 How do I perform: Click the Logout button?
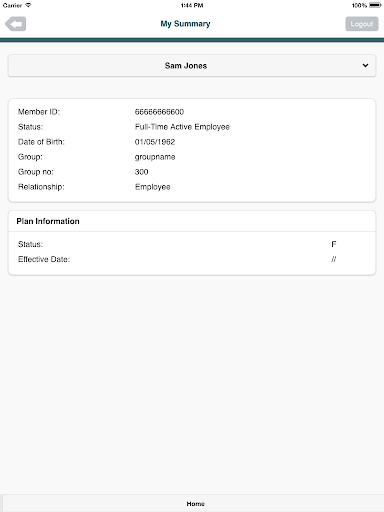click(x=362, y=24)
